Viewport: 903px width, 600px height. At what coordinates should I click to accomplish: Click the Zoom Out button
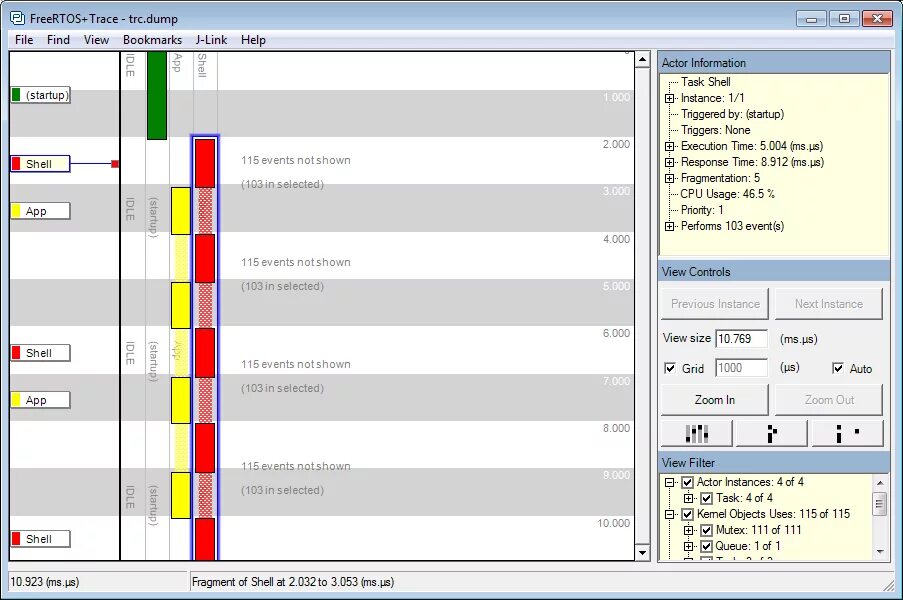[x=829, y=400]
